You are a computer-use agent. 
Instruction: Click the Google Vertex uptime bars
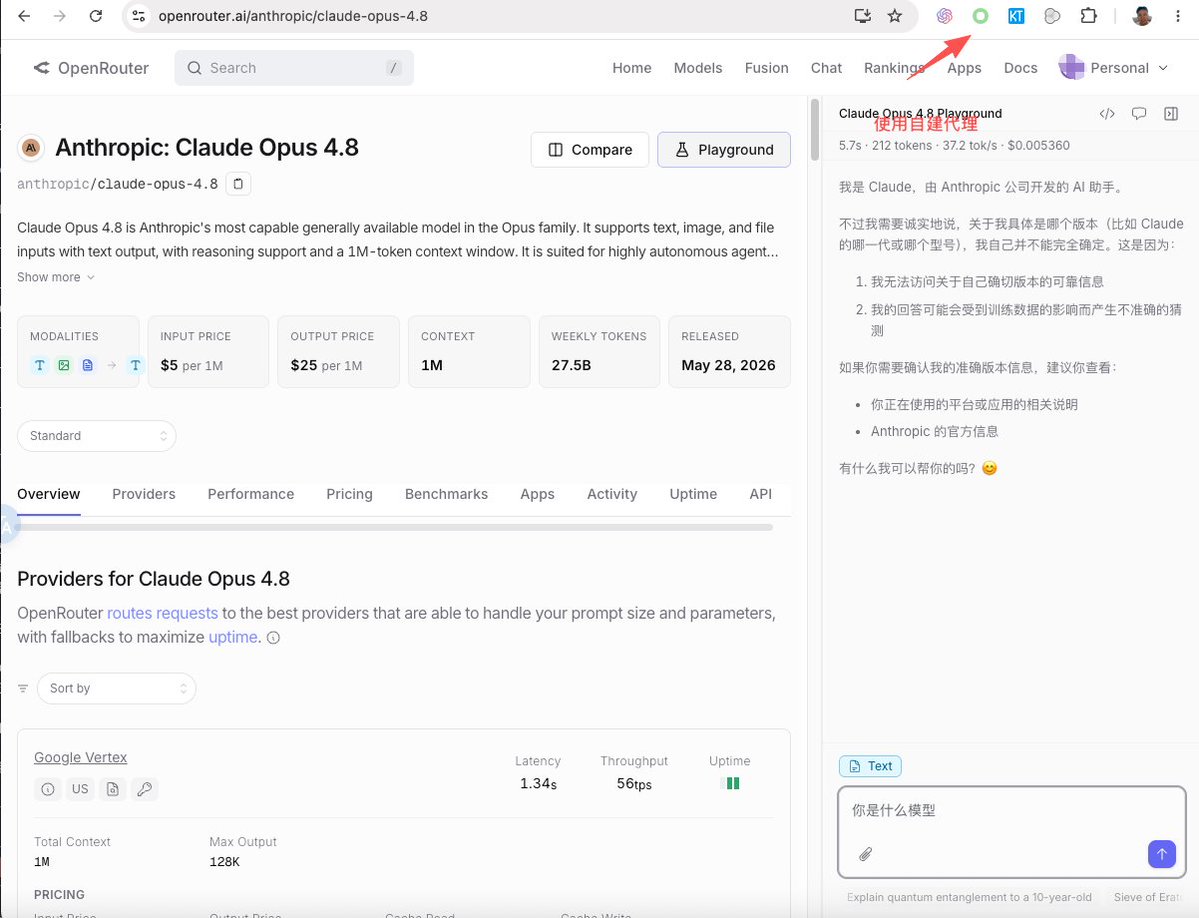730,783
